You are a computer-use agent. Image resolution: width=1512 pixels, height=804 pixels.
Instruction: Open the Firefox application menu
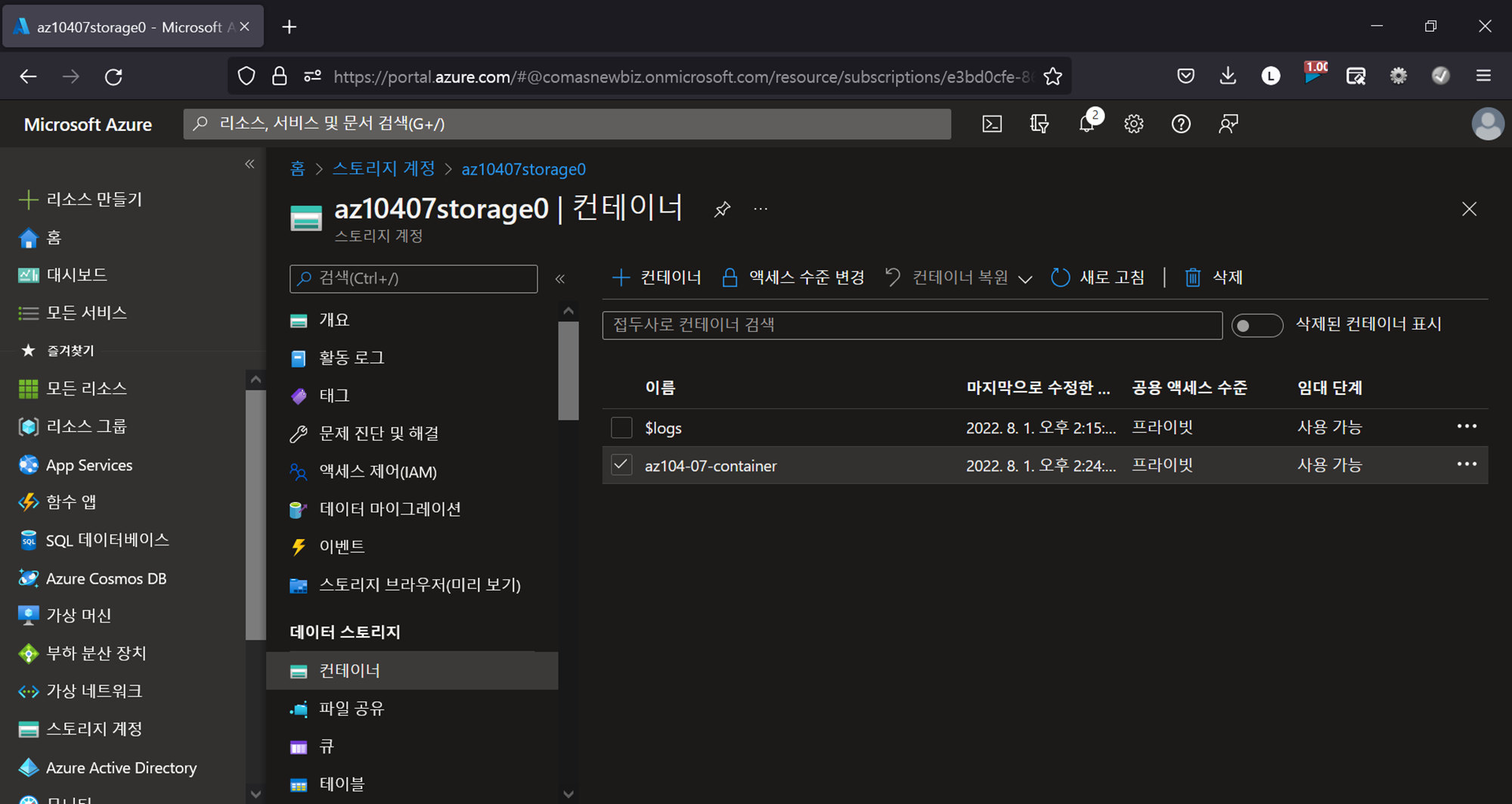tap(1483, 76)
